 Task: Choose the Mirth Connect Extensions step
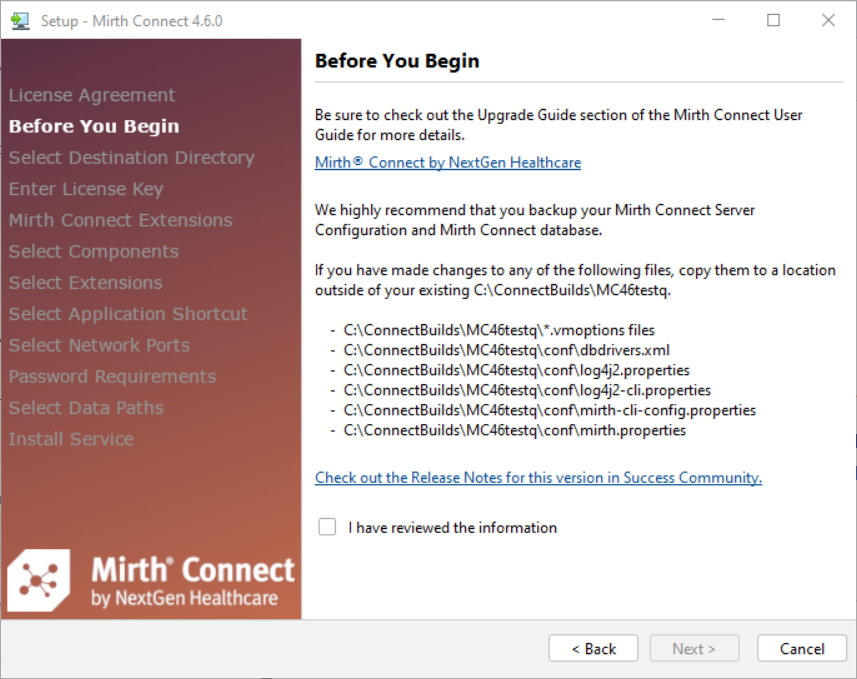coord(120,220)
